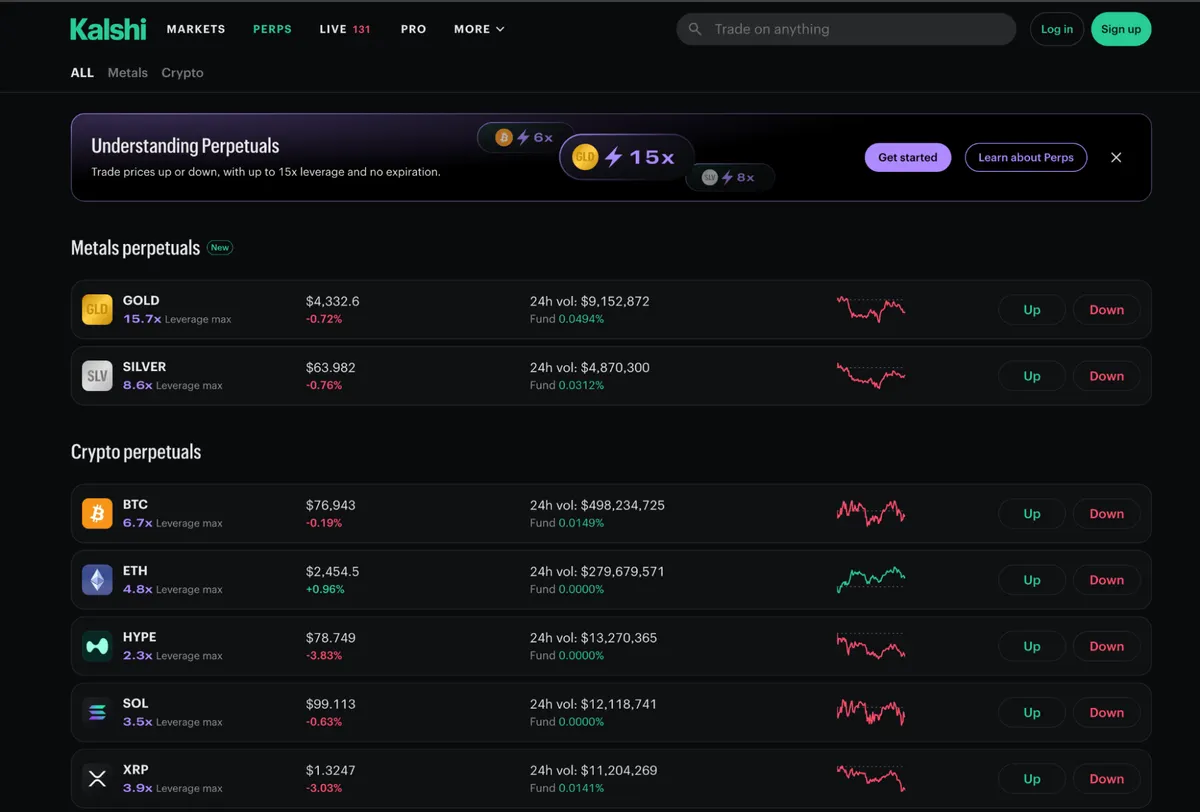Open the SILVER SLV icon

[97, 376]
